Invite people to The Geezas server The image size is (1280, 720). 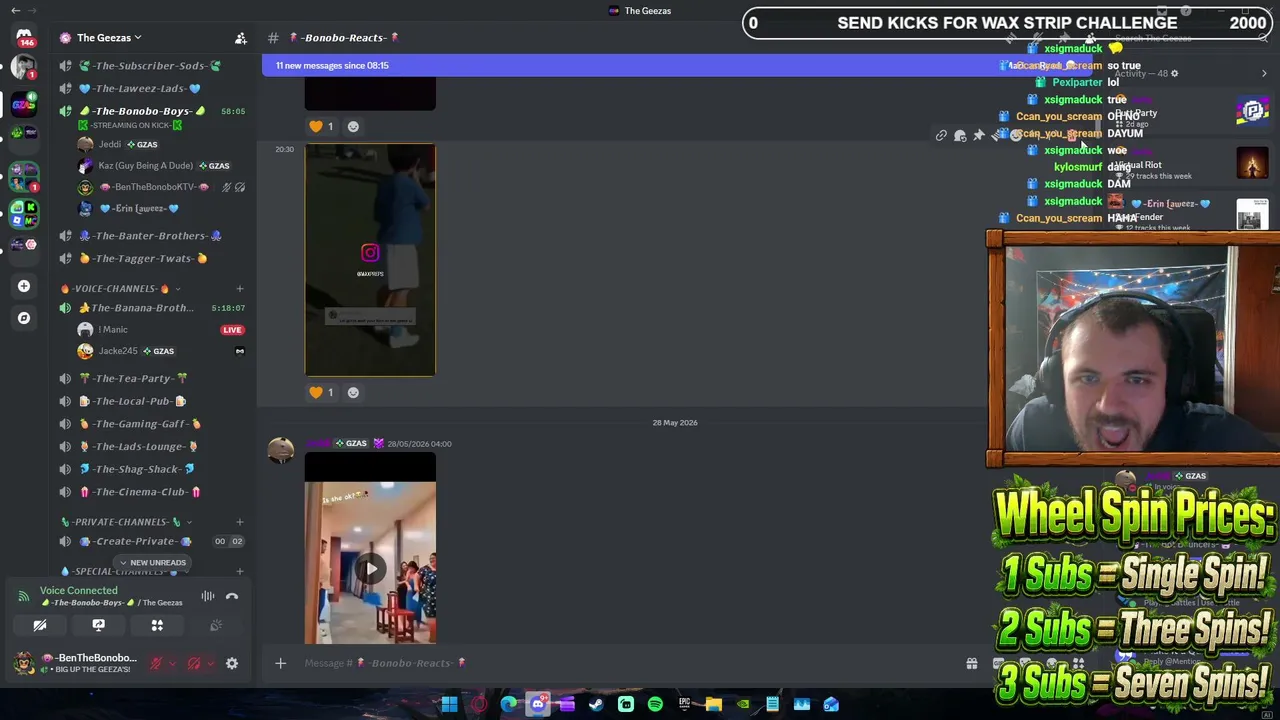pos(241,38)
